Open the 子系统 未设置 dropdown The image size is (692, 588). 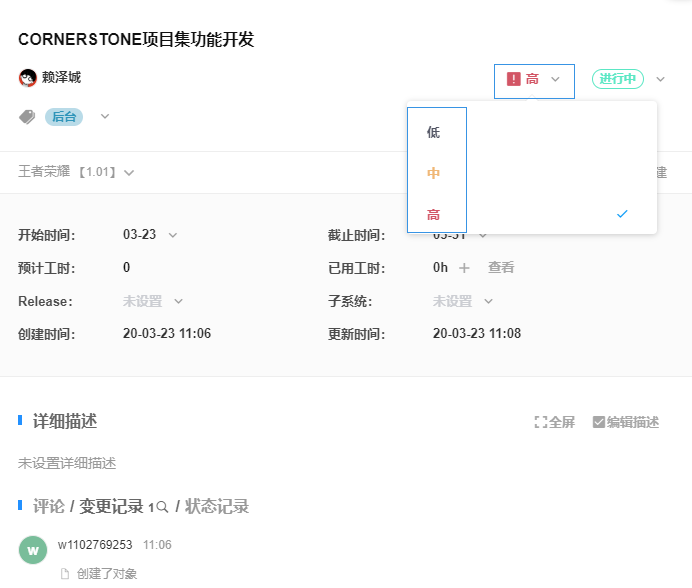coord(463,302)
